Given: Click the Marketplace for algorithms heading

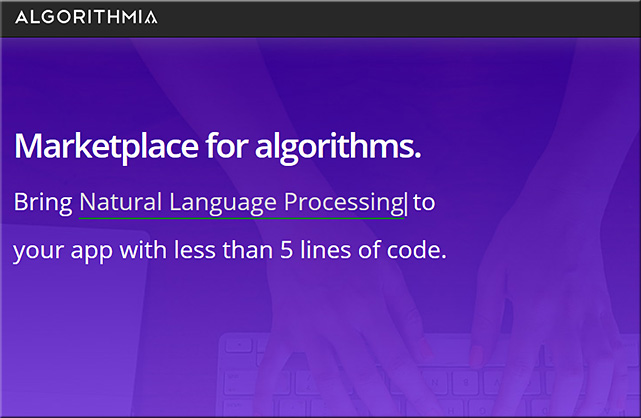Looking at the screenshot, I should (x=217, y=147).
